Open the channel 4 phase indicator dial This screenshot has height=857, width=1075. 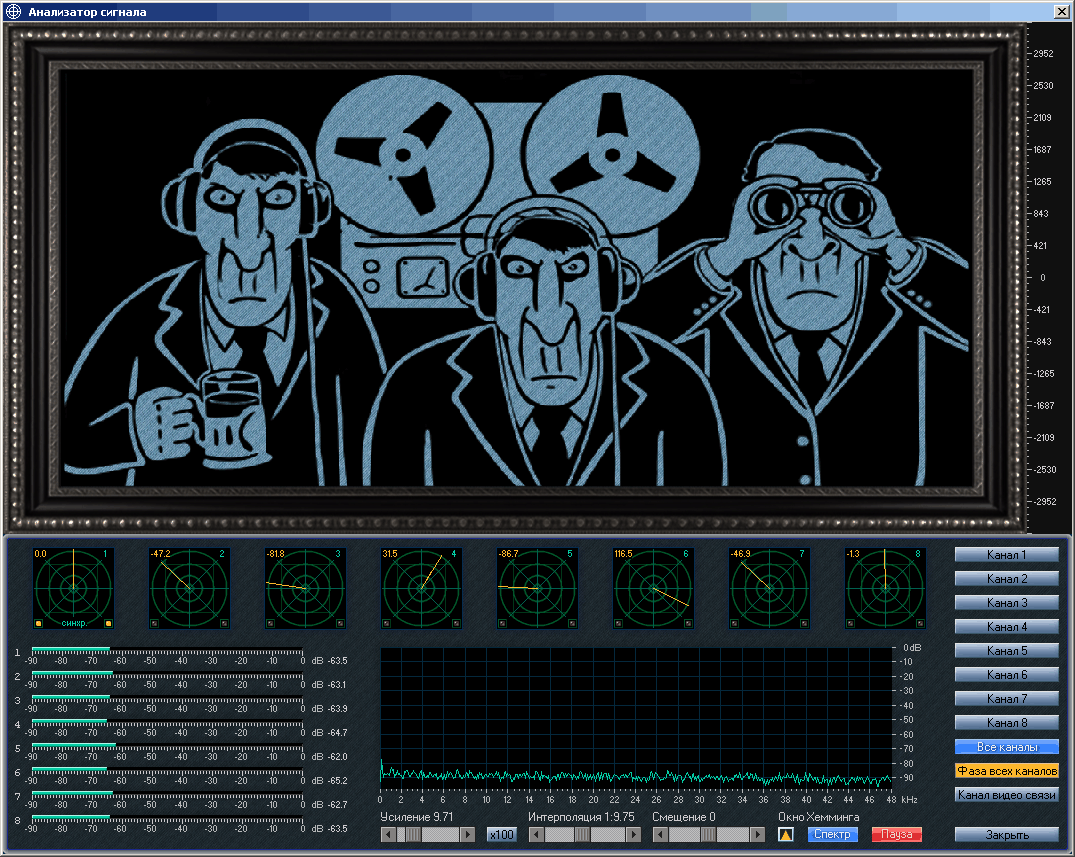[x=421, y=588]
